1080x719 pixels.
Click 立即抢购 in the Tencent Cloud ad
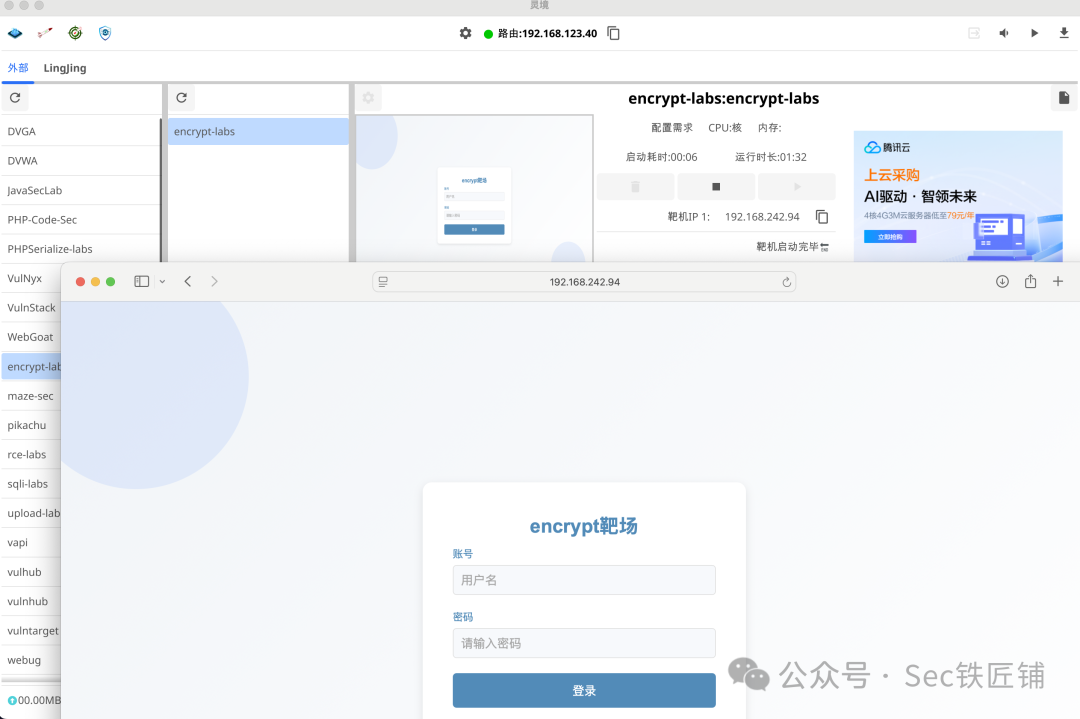(x=890, y=236)
